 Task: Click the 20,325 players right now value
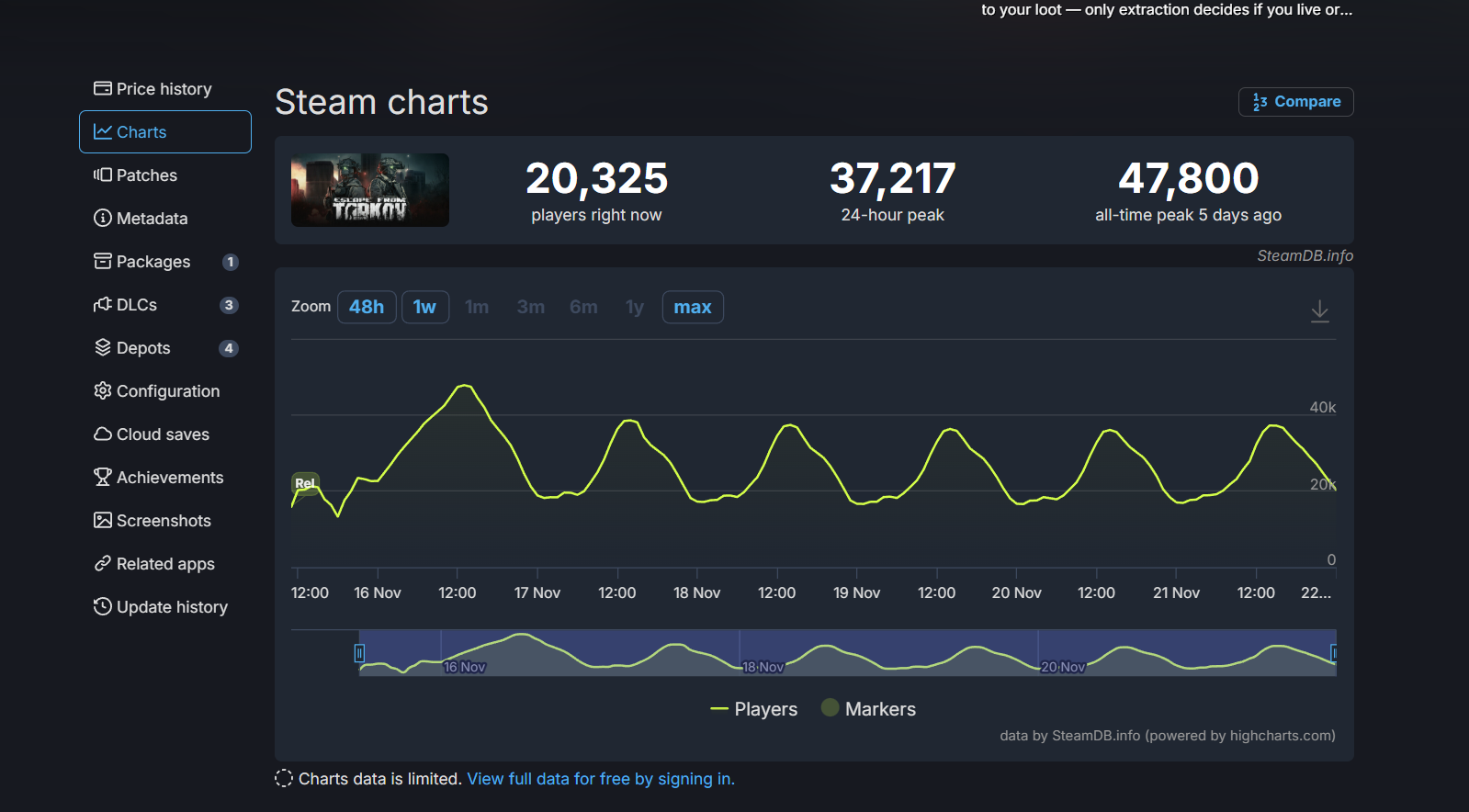click(596, 178)
